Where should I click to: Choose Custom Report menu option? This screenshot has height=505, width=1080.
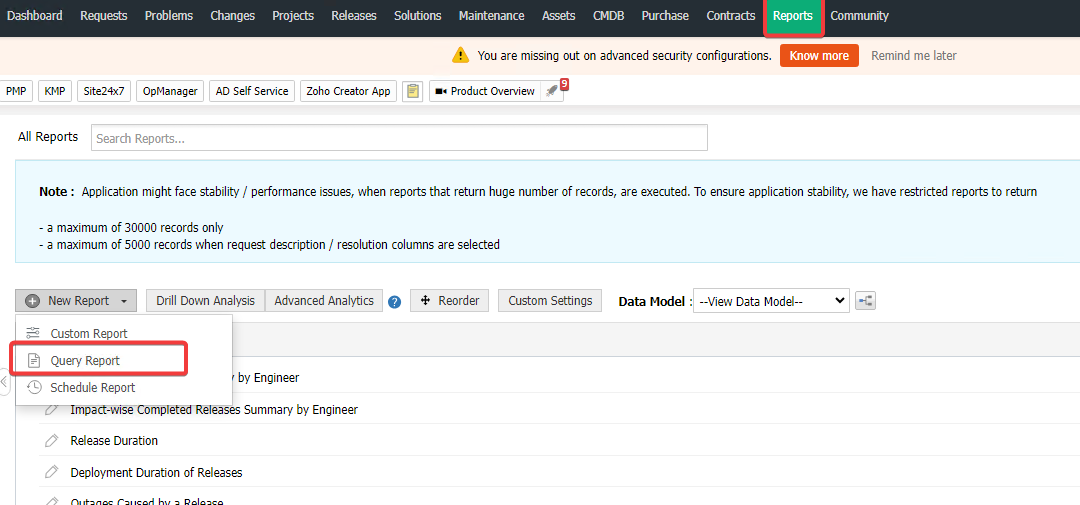click(88, 333)
